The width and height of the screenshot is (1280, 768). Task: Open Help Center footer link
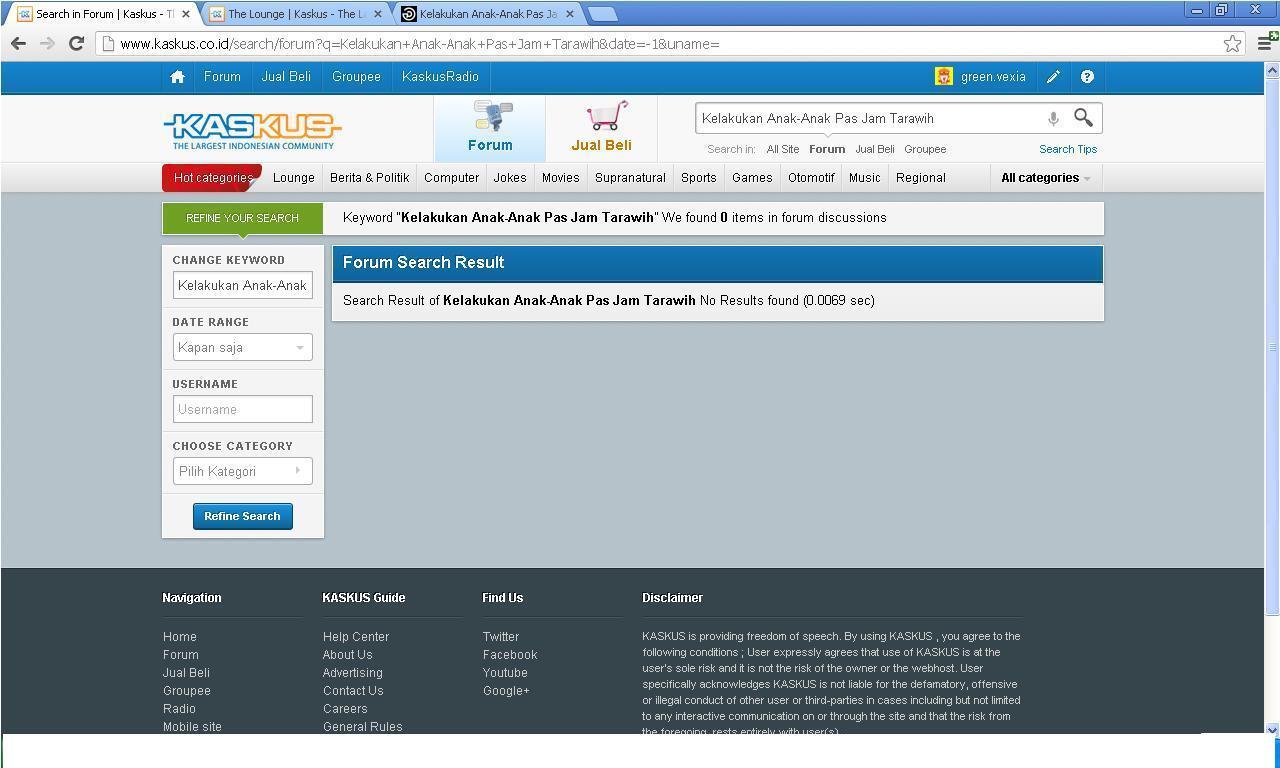[x=356, y=637]
